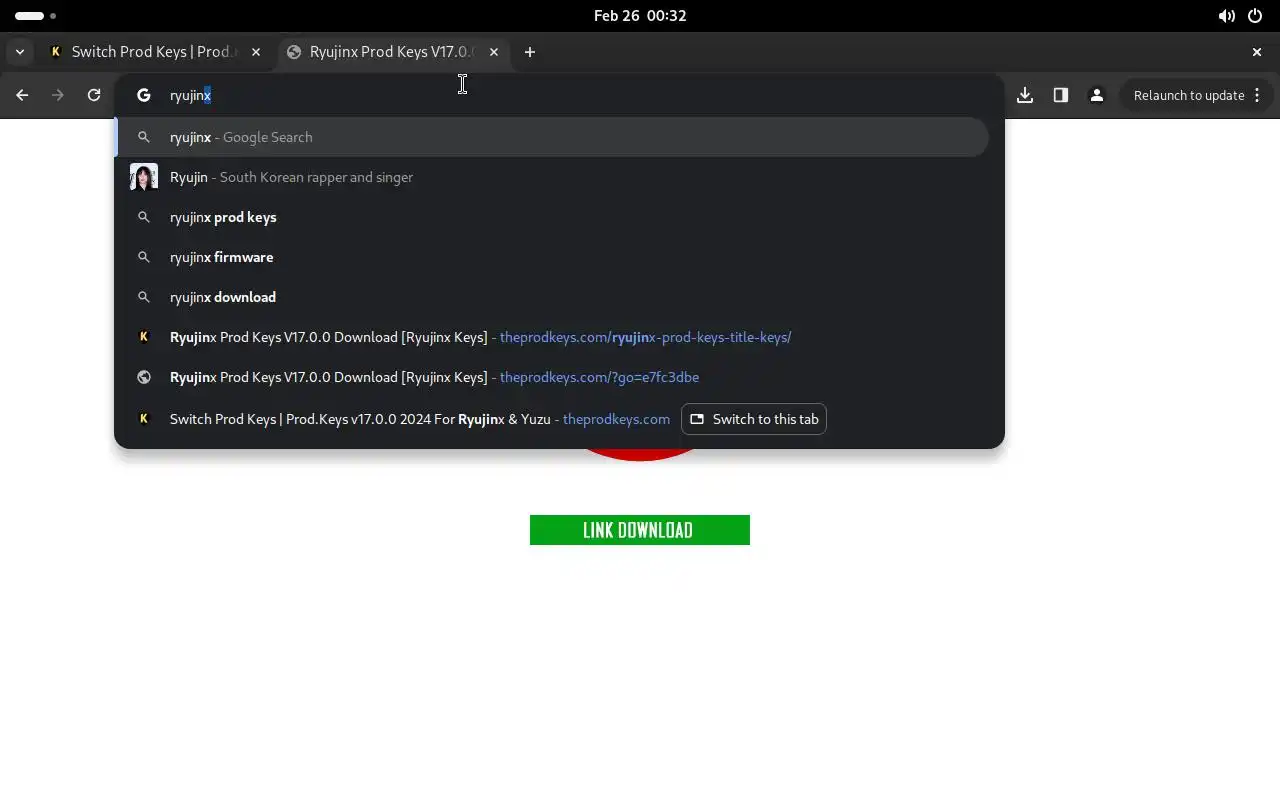Click Ryujin's profile thumbnail
The height and width of the screenshot is (800, 1280).
(144, 177)
